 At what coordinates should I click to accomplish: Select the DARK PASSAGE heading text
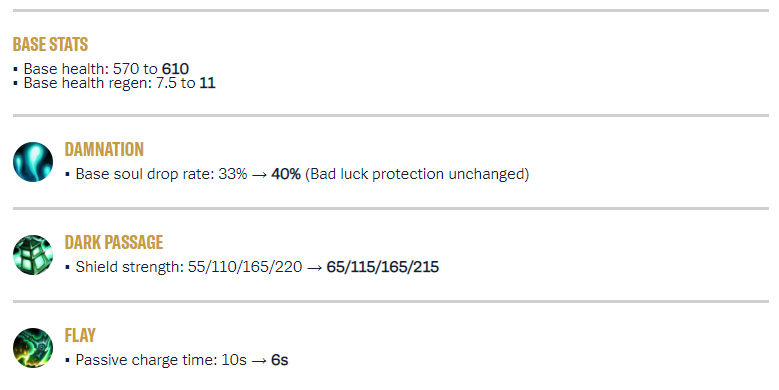tap(114, 242)
